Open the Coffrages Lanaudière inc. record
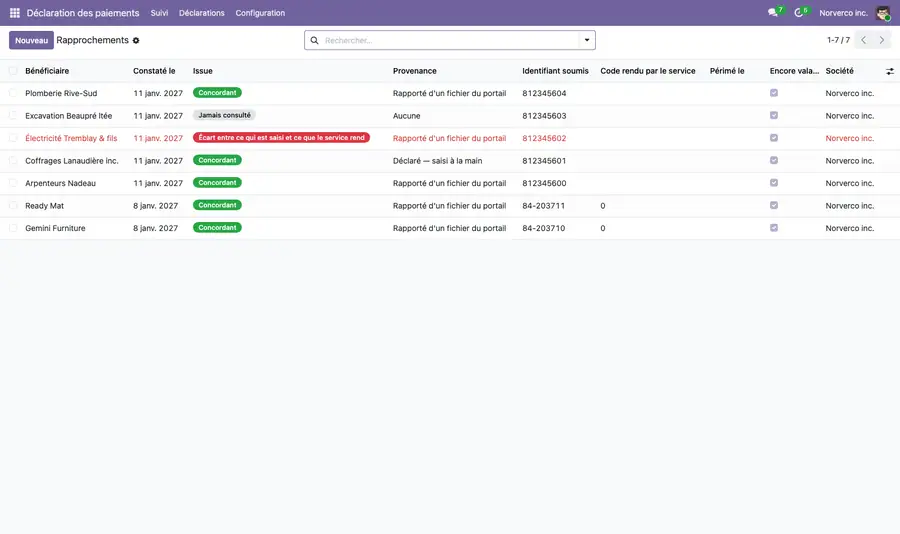 (x=72, y=161)
